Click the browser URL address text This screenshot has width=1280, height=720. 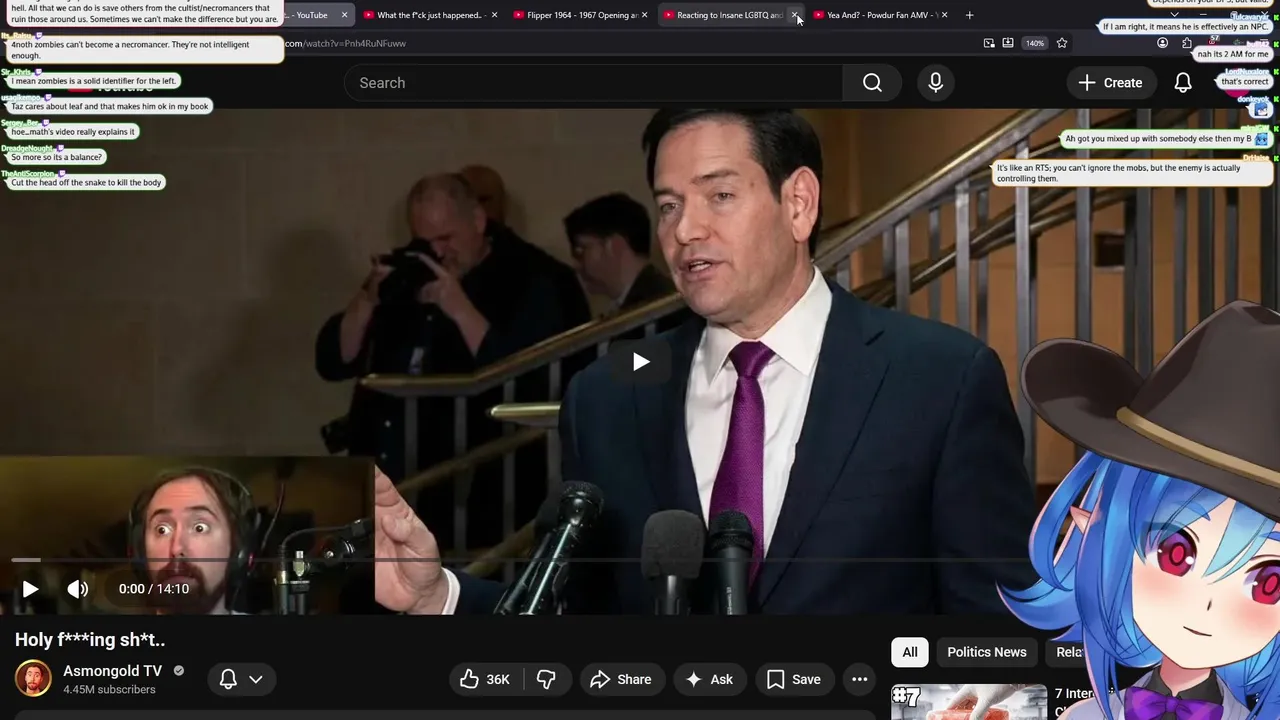point(345,43)
